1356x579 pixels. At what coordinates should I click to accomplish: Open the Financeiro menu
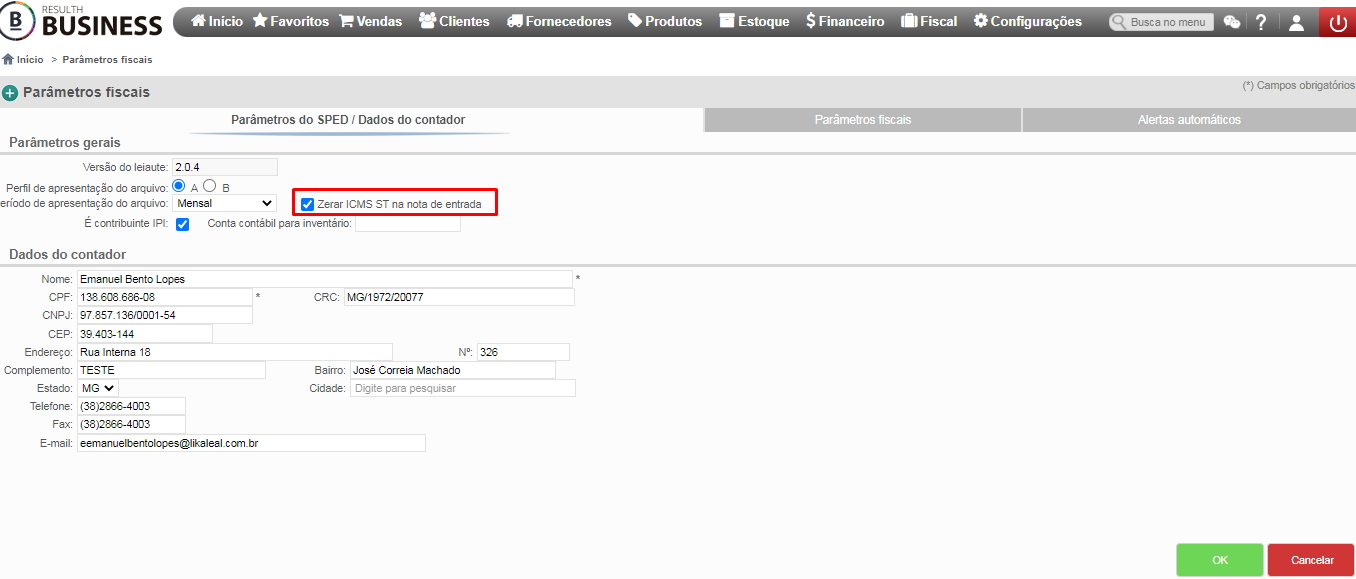point(845,21)
